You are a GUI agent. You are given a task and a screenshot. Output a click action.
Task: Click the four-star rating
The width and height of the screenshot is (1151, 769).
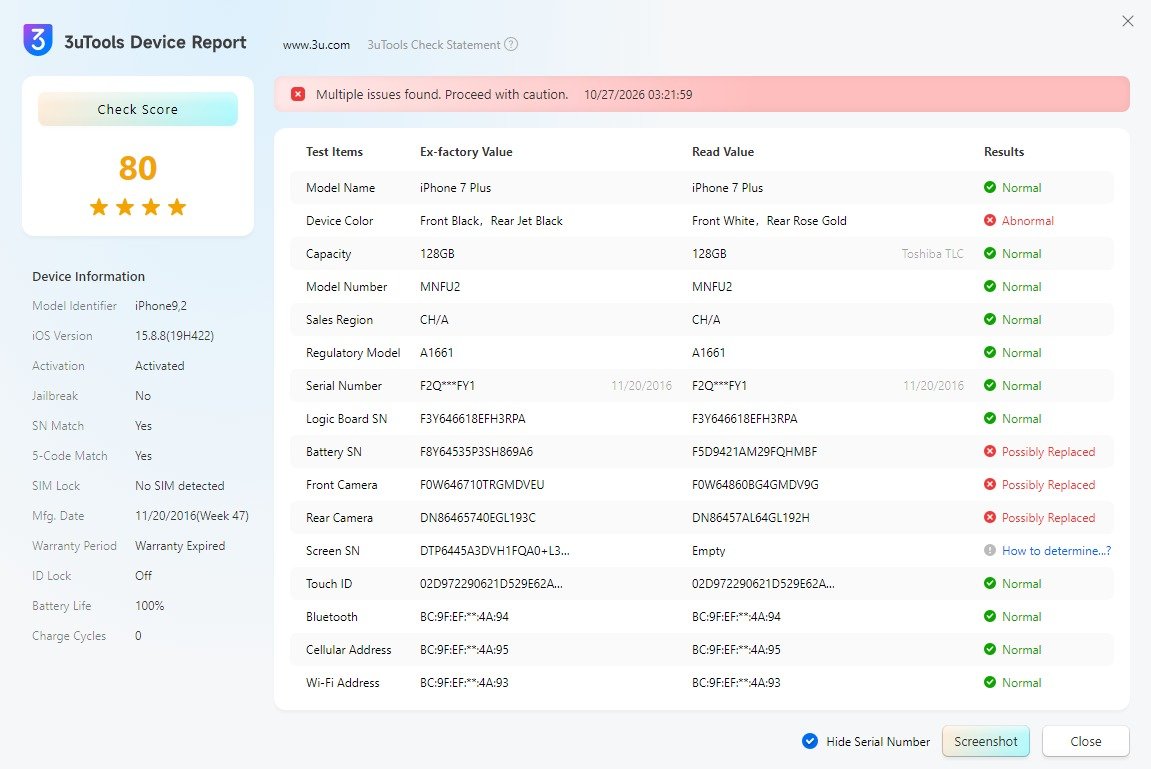[138, 207]
